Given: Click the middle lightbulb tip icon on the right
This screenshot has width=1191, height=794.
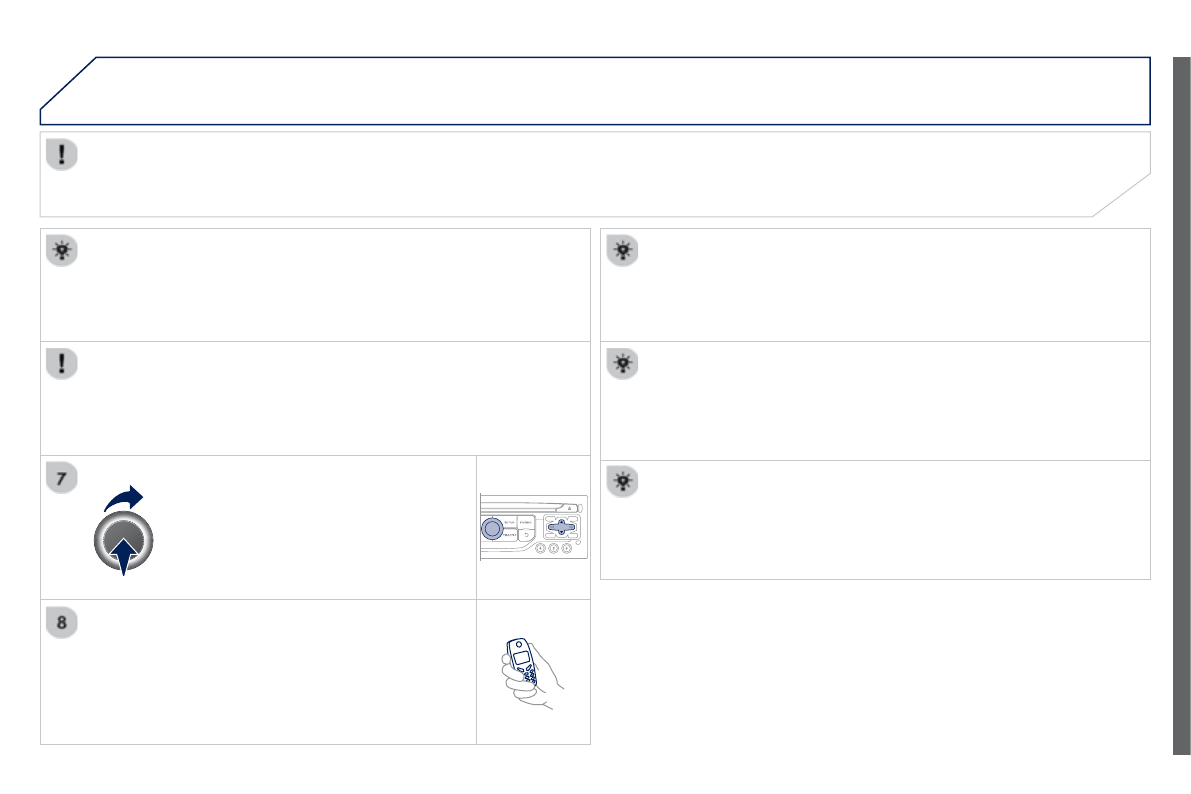Looking at the screenshot, I should pyautogui.click(x=622, y=365).
